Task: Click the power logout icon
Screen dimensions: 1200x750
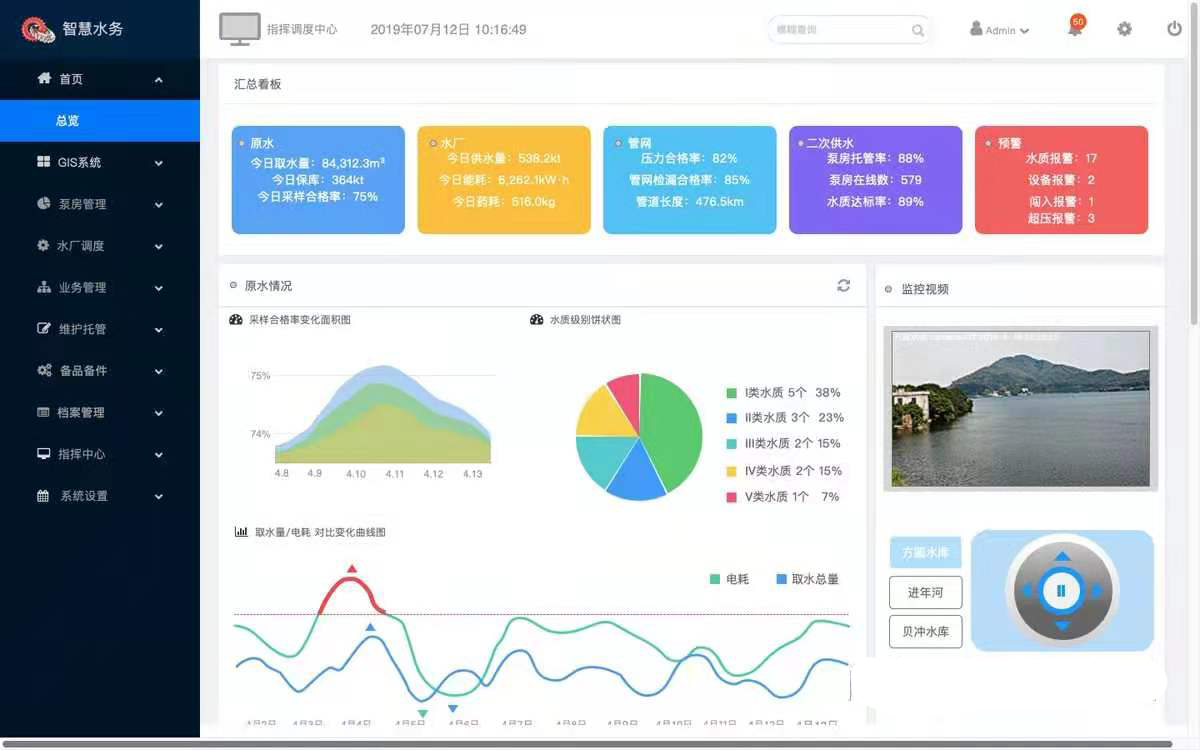Action: pos(1175,29)
